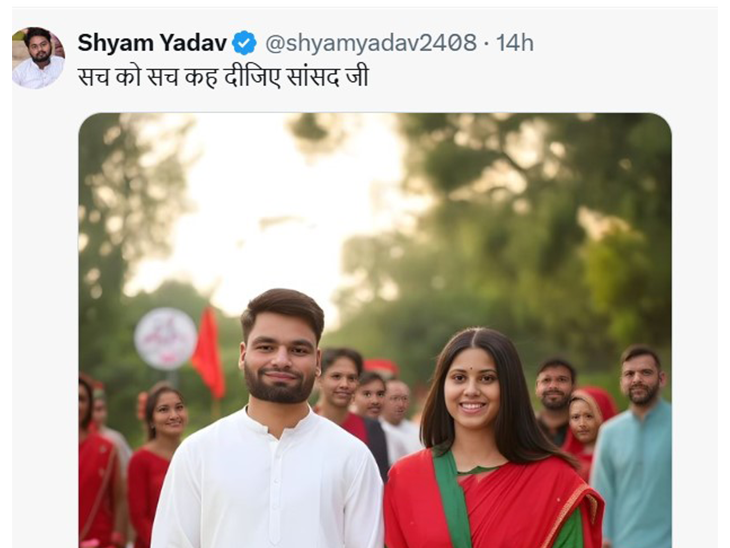Click the bearded man behind the saree woman
The width and height of the screenshot is (730, 548).
(554, 398)
